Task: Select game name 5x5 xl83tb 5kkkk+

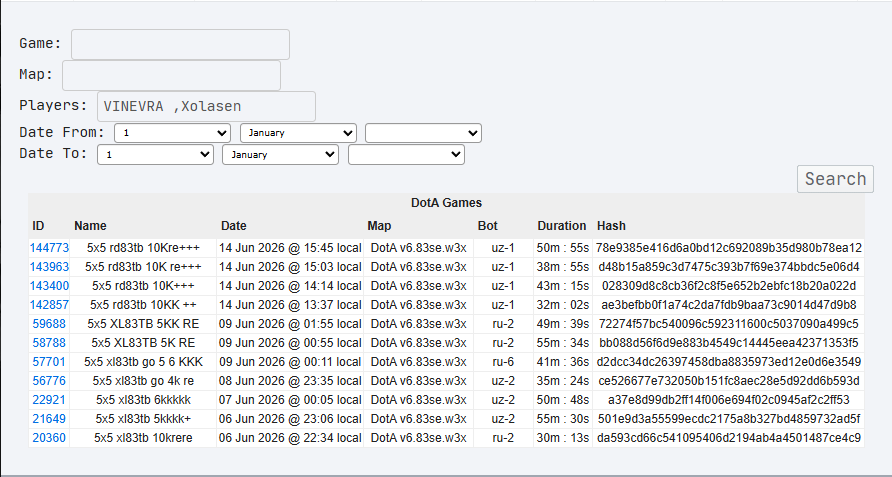Action: pyautogui.click(x=143, y=419)
